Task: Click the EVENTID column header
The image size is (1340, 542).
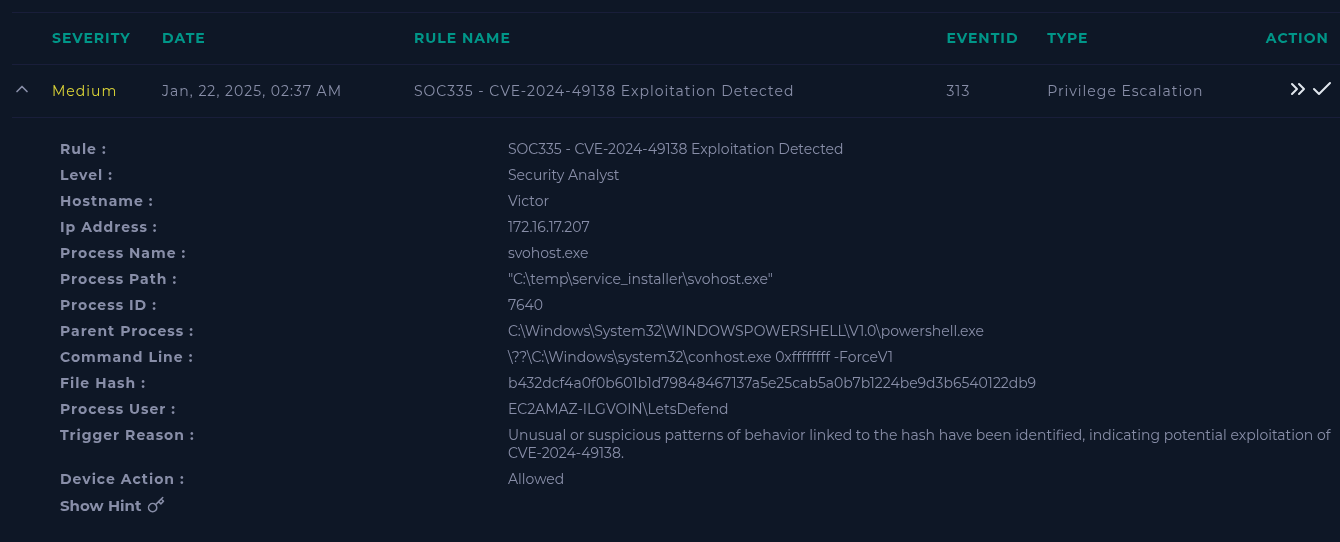Action: 982,38
